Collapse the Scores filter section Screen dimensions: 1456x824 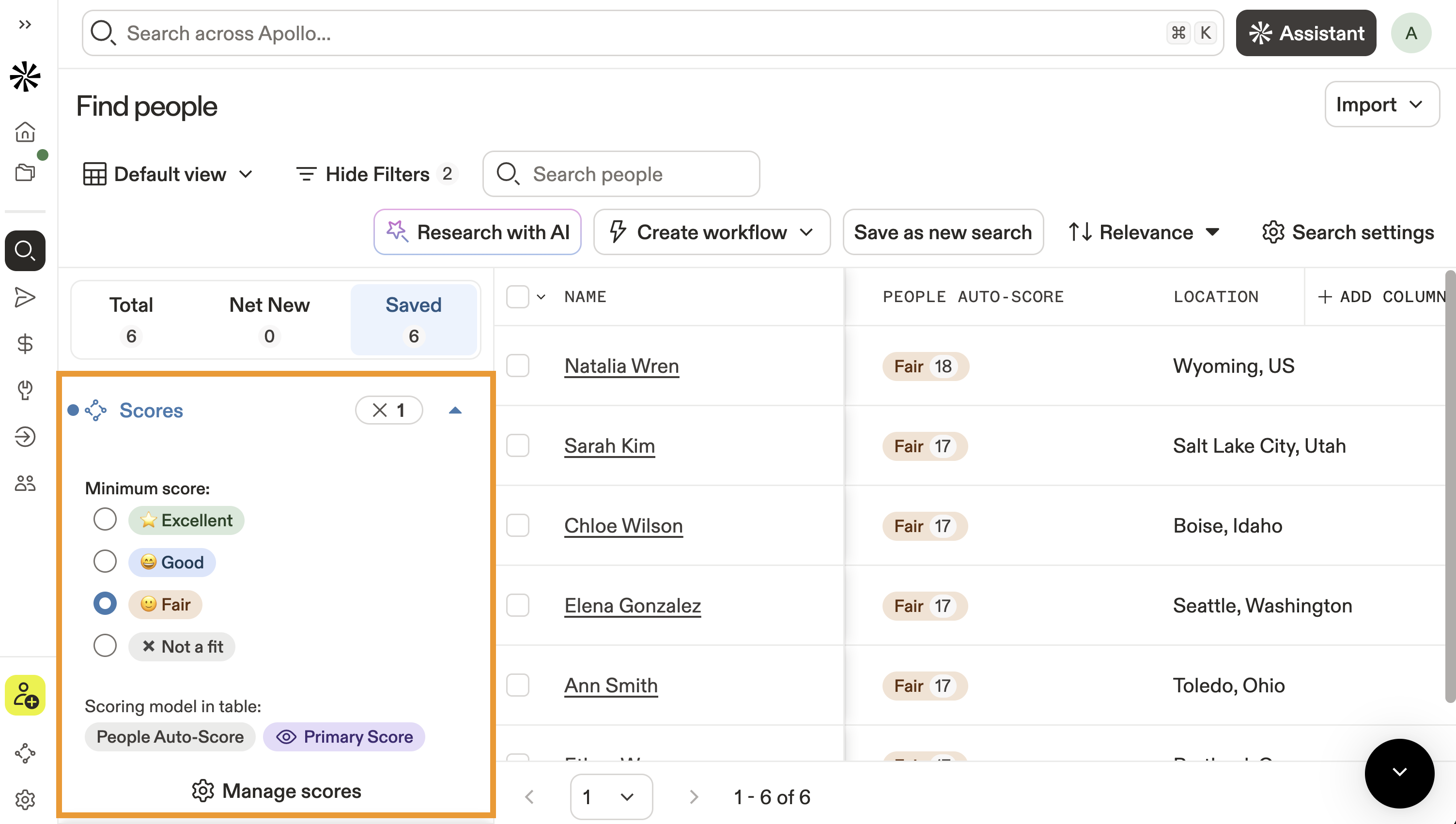coord(455,410)
